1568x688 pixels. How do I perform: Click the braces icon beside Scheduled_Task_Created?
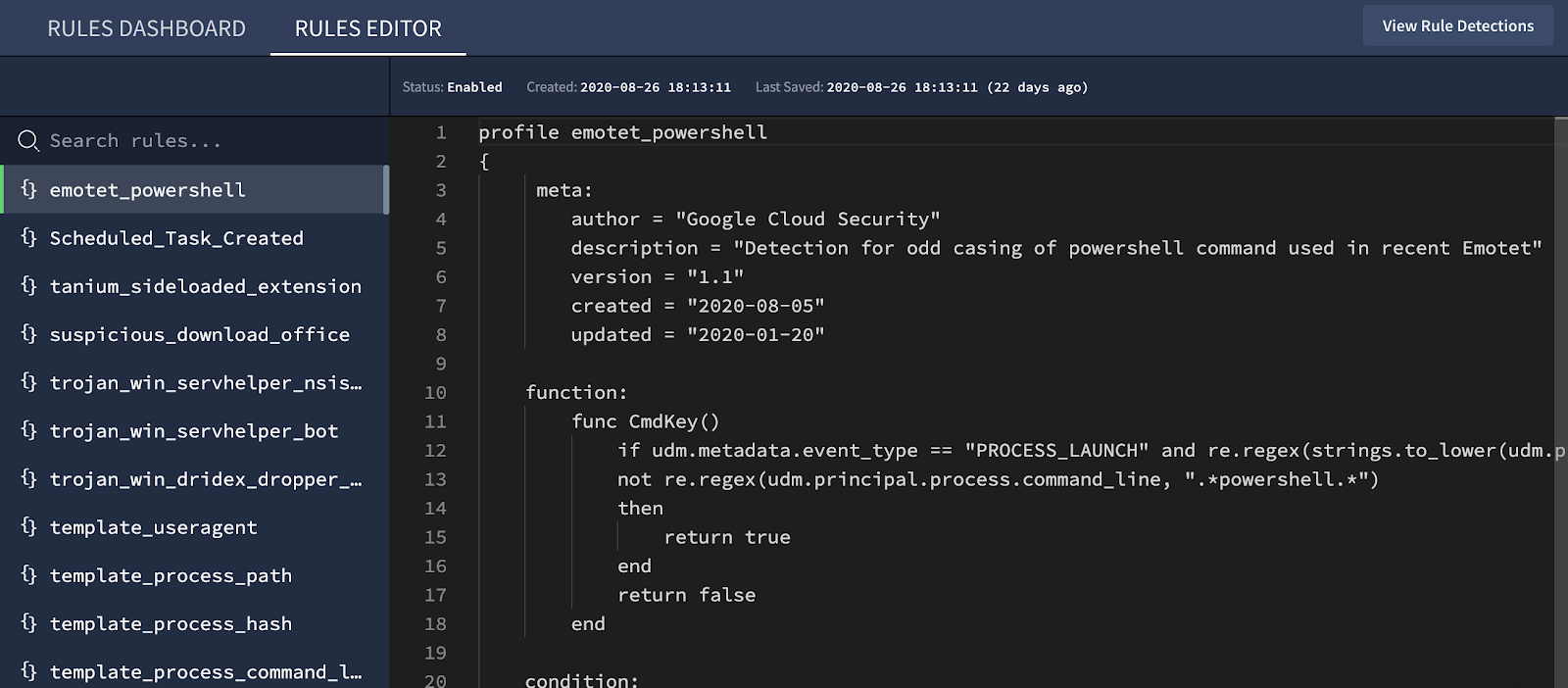pos(28,237)
